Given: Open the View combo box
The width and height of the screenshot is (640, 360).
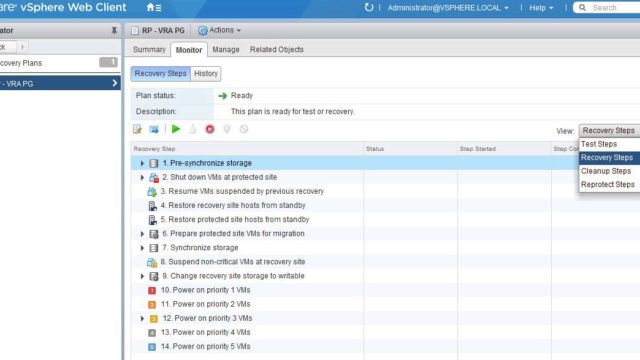Looking at the screenshot, I should (609, 131).
